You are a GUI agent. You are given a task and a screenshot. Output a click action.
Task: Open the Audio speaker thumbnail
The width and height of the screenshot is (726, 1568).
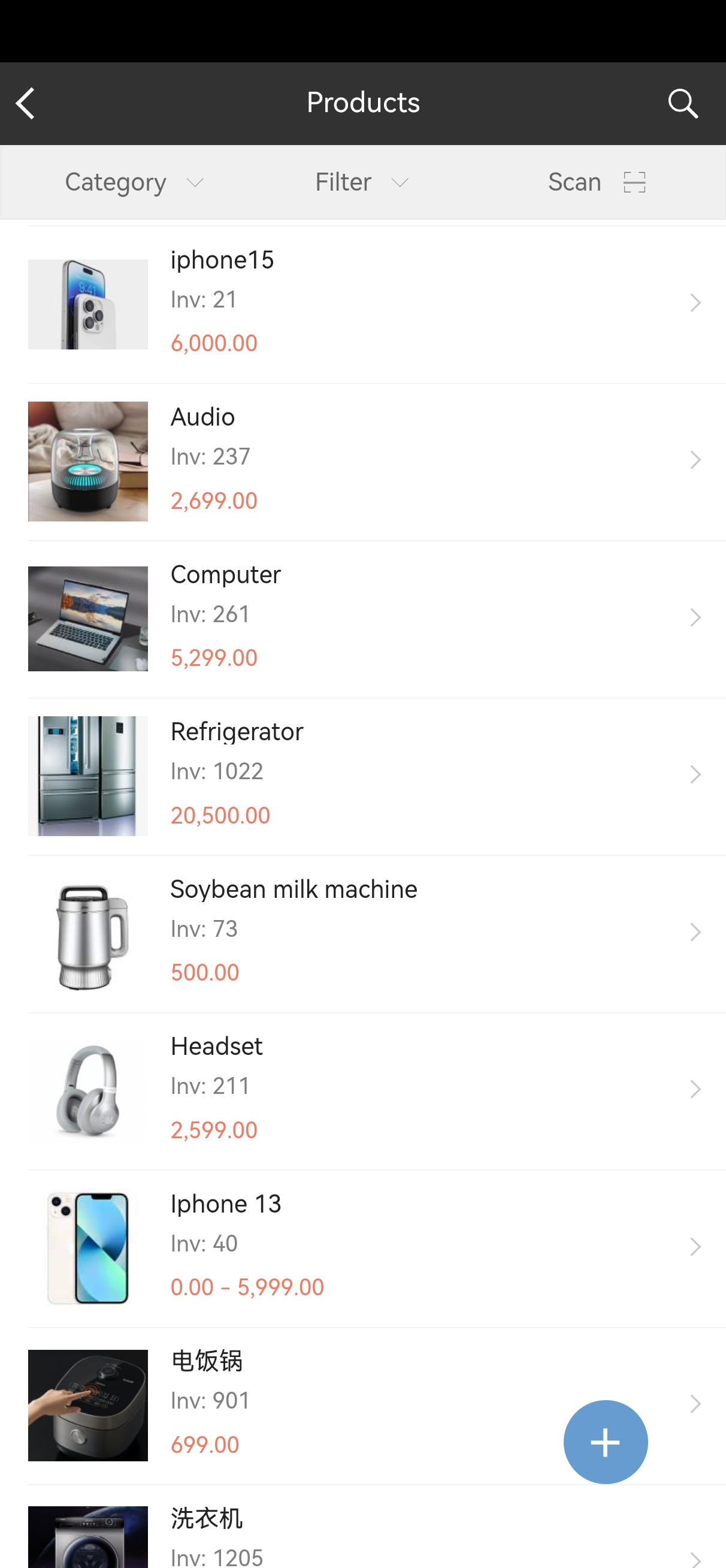[87, 462]
